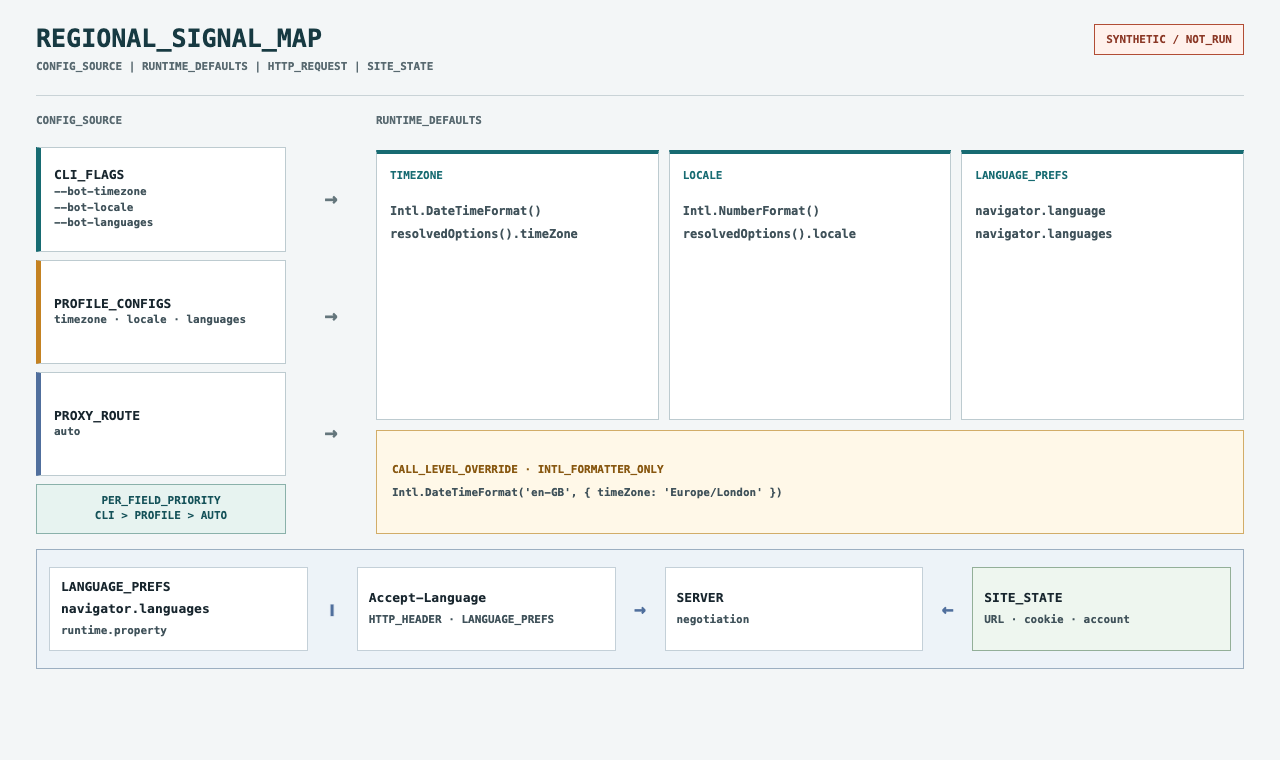Select the 'Intl.NumberFormat()' line
1280x760 pixels.
click(x=751, y=211)
